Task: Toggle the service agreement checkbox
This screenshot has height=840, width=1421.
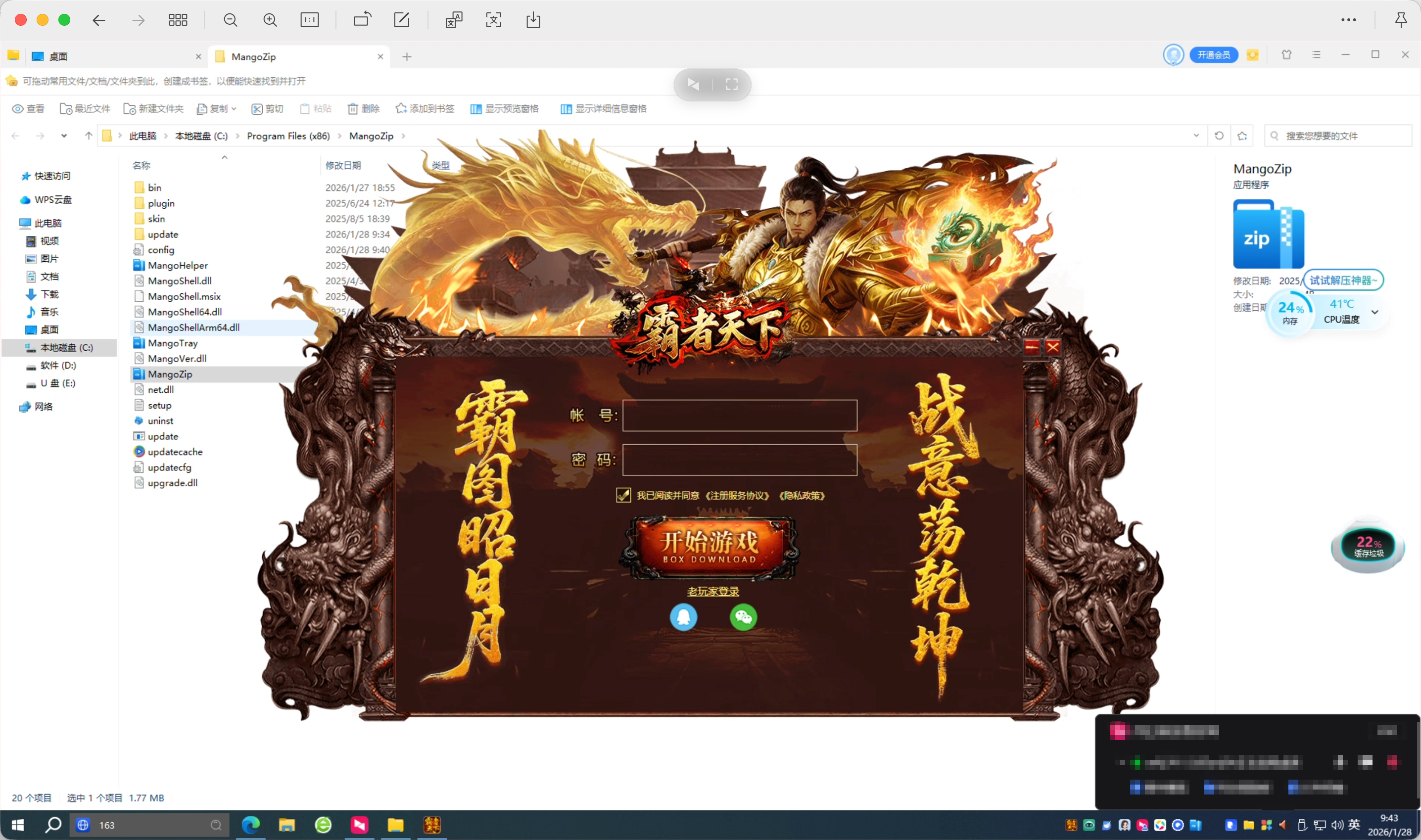Action: pyautogui.click(x=623, y=495)
